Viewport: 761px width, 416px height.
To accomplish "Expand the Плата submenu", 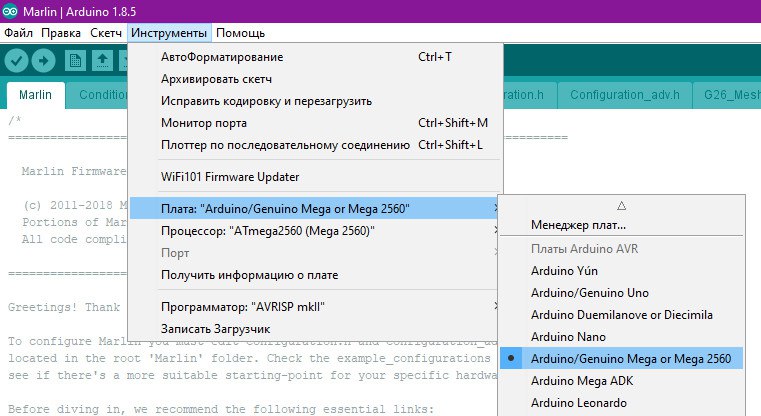I will 314,209.
